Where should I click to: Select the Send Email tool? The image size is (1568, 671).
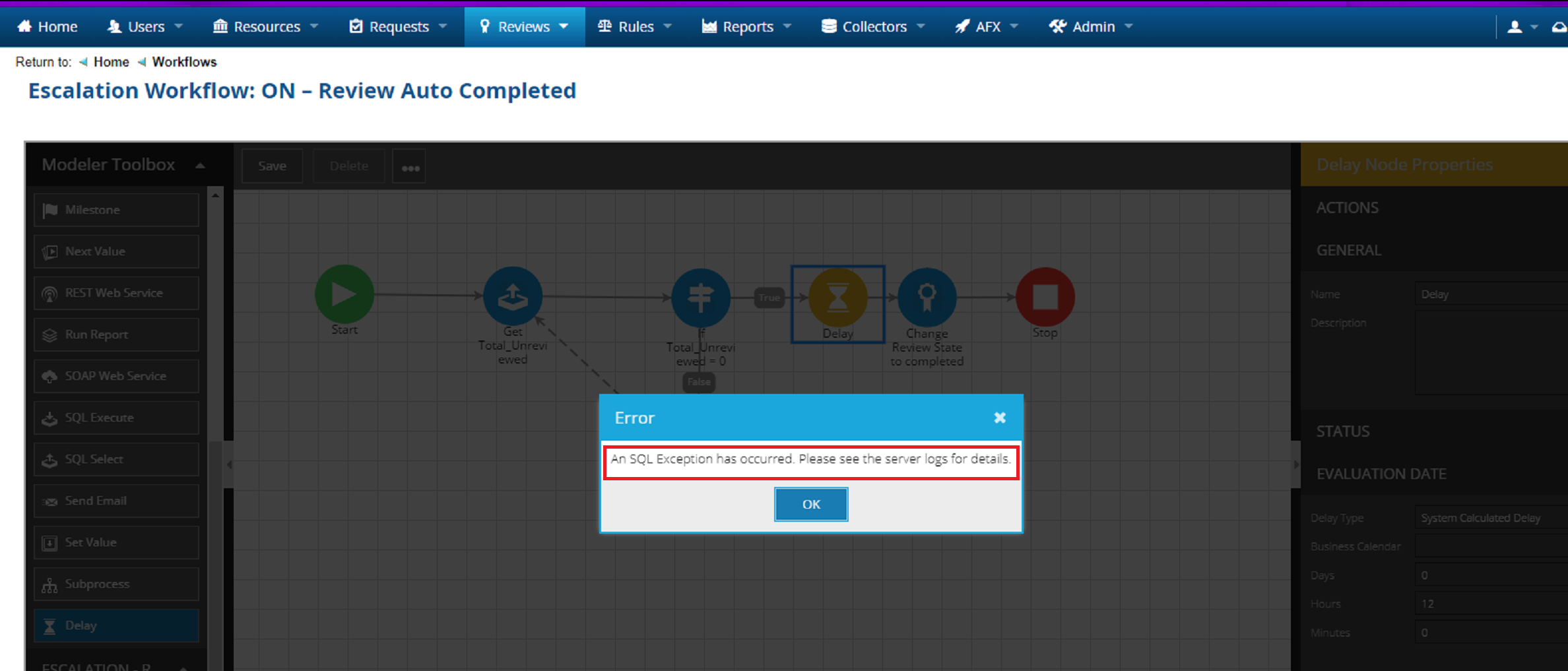(115, 501)
